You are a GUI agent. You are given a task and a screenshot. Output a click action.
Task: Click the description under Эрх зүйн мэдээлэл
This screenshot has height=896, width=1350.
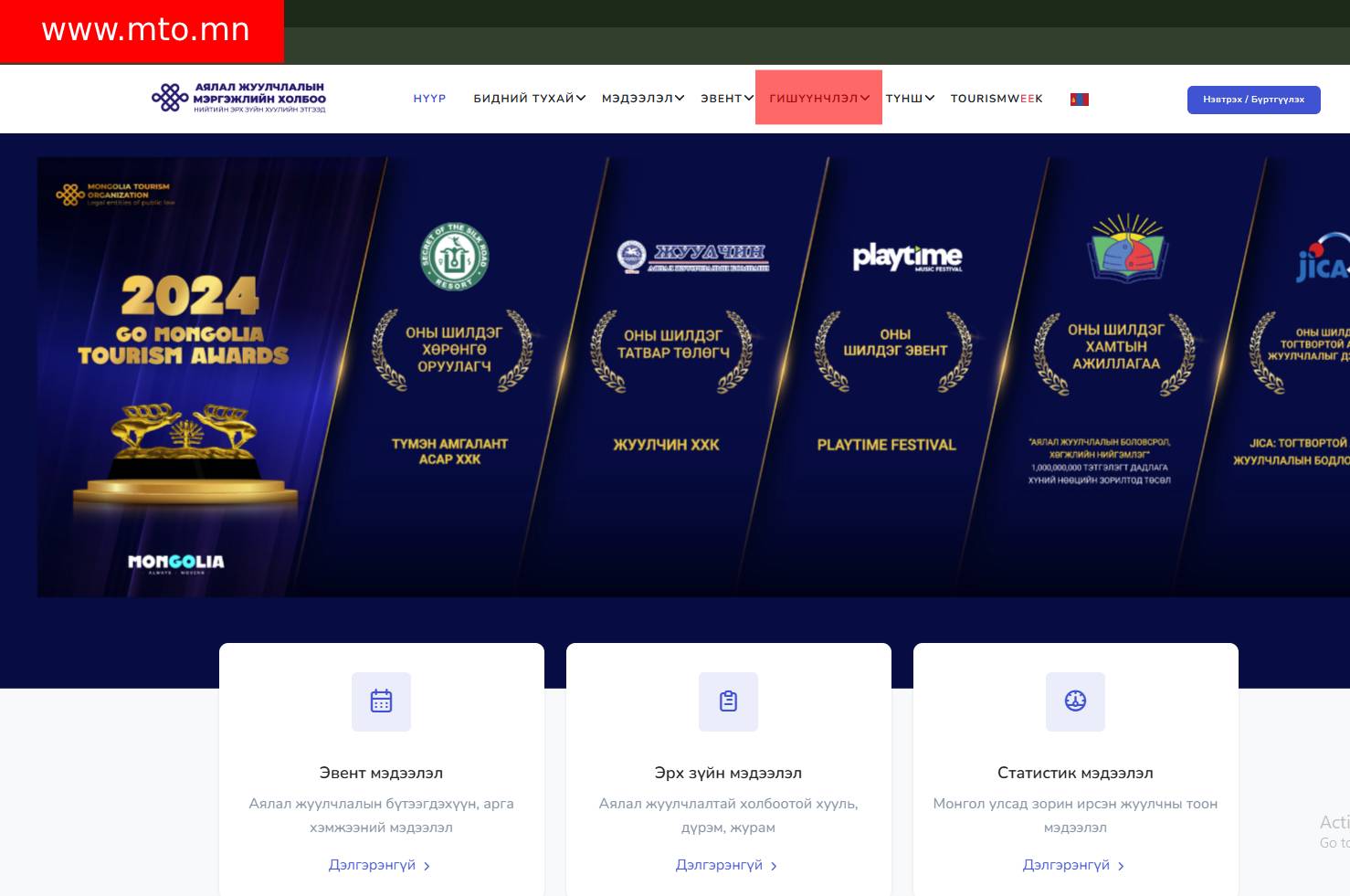point(728,816)
